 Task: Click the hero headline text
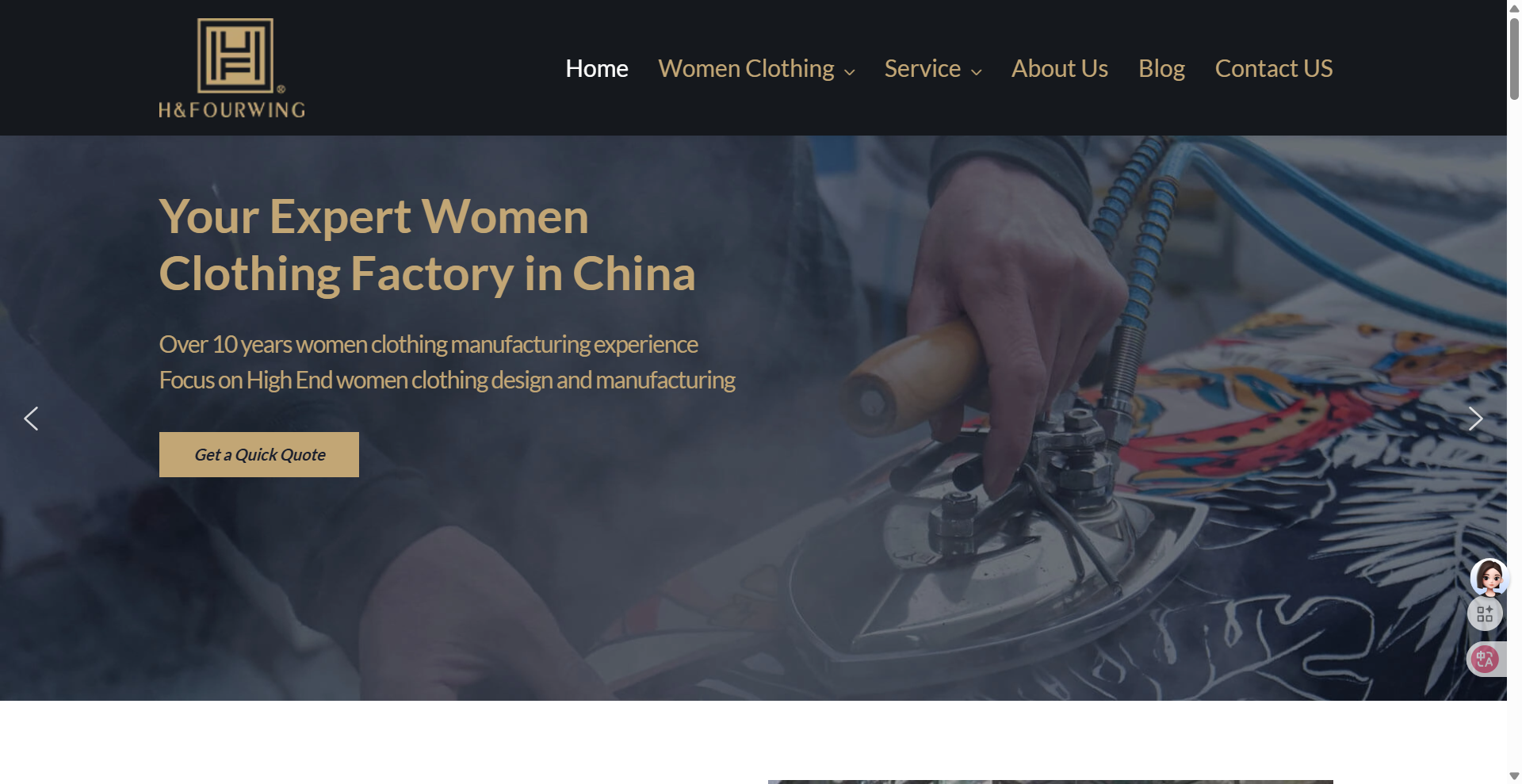click(427, 245)
